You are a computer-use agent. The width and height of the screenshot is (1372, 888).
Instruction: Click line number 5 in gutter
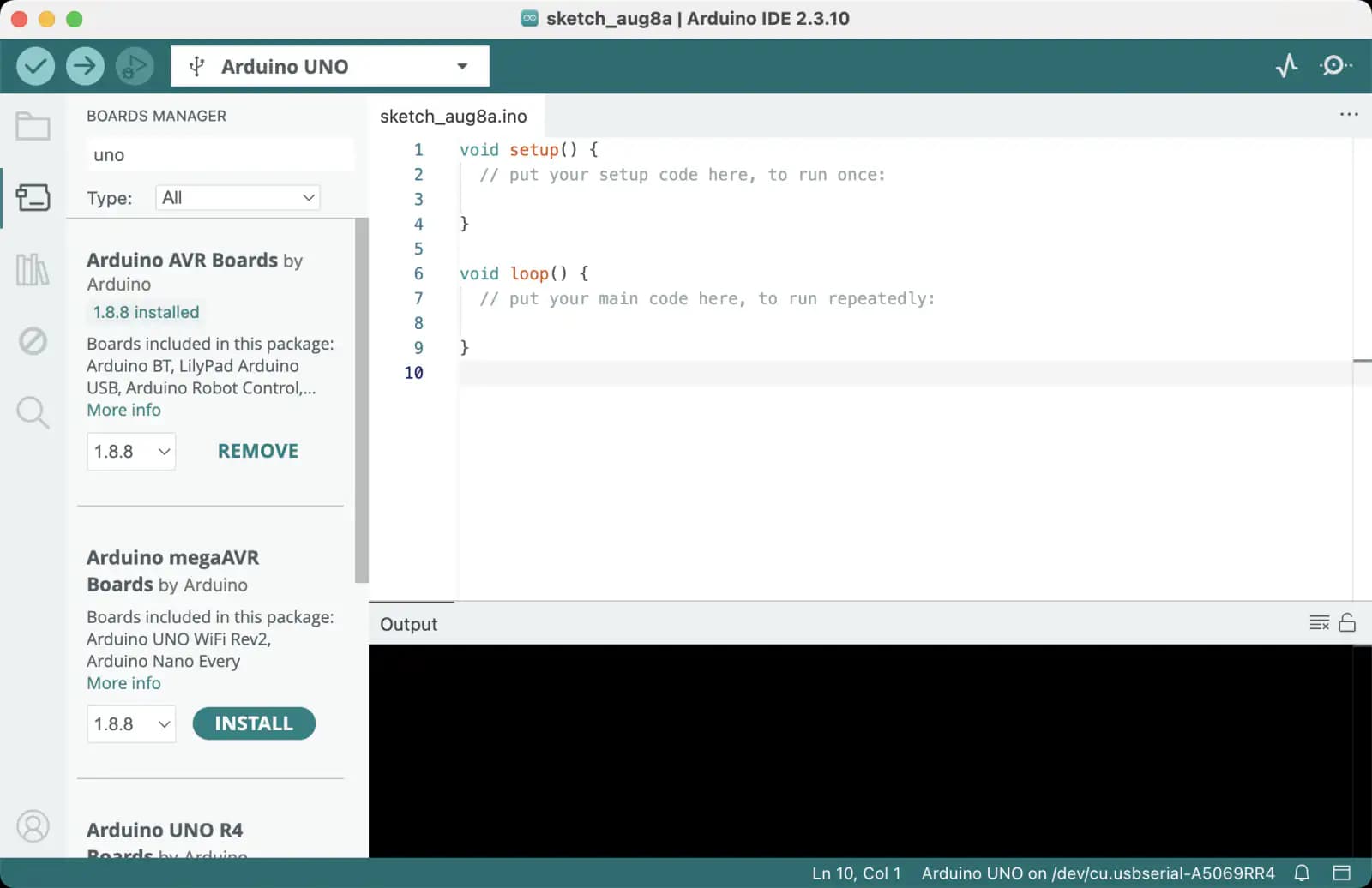418,249
